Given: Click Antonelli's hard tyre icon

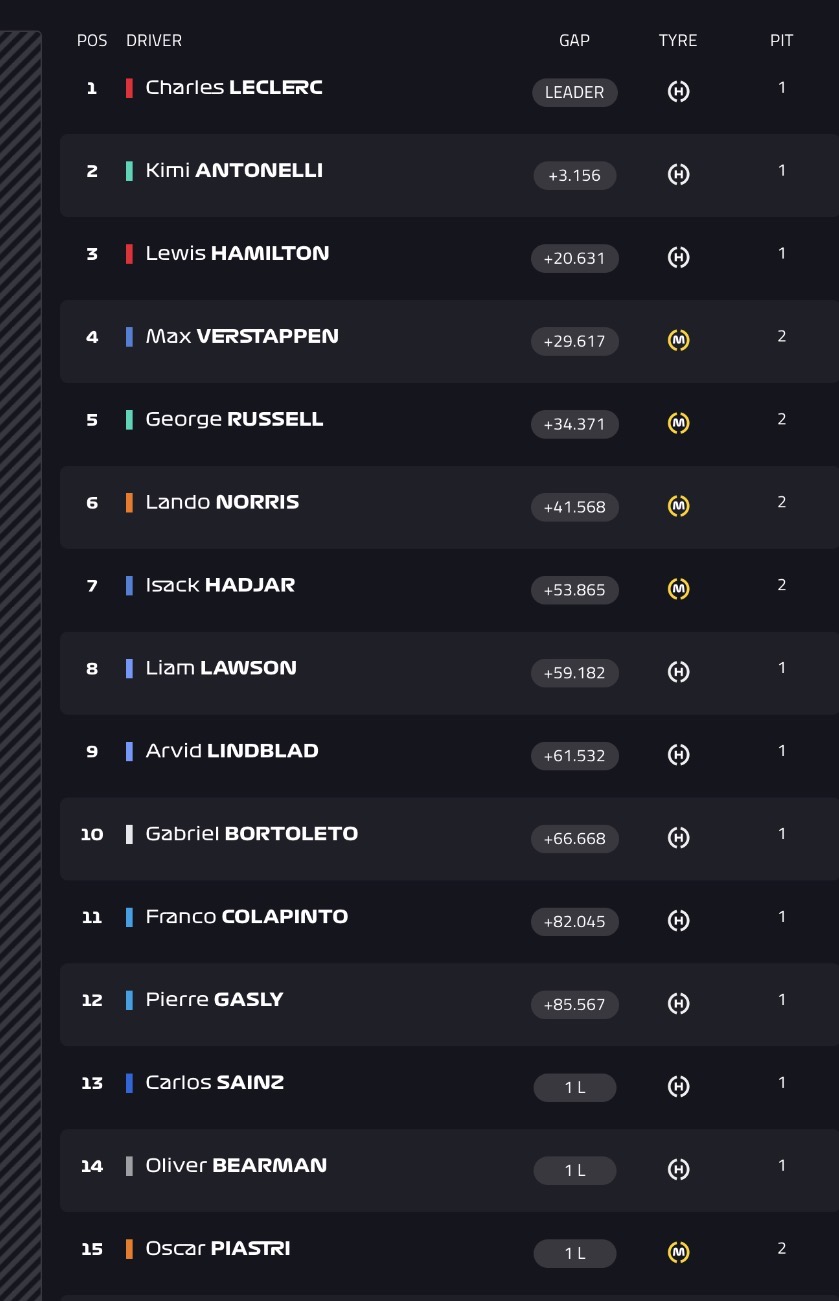Looking at the screenshot, I should pyautogui.click(x=678, y=175).
